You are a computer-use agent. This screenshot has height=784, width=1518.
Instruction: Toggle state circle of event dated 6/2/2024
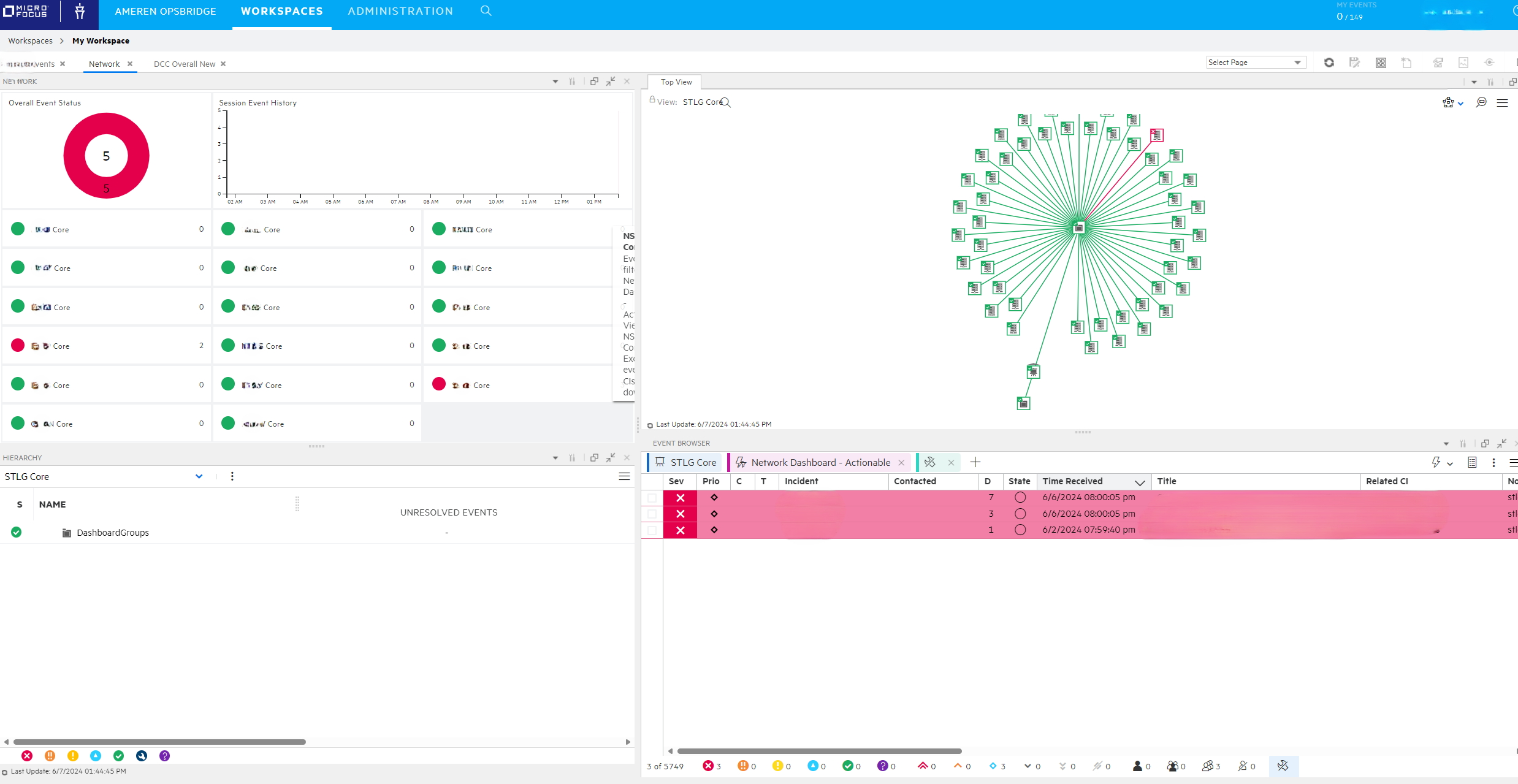tap(1020, 530)
